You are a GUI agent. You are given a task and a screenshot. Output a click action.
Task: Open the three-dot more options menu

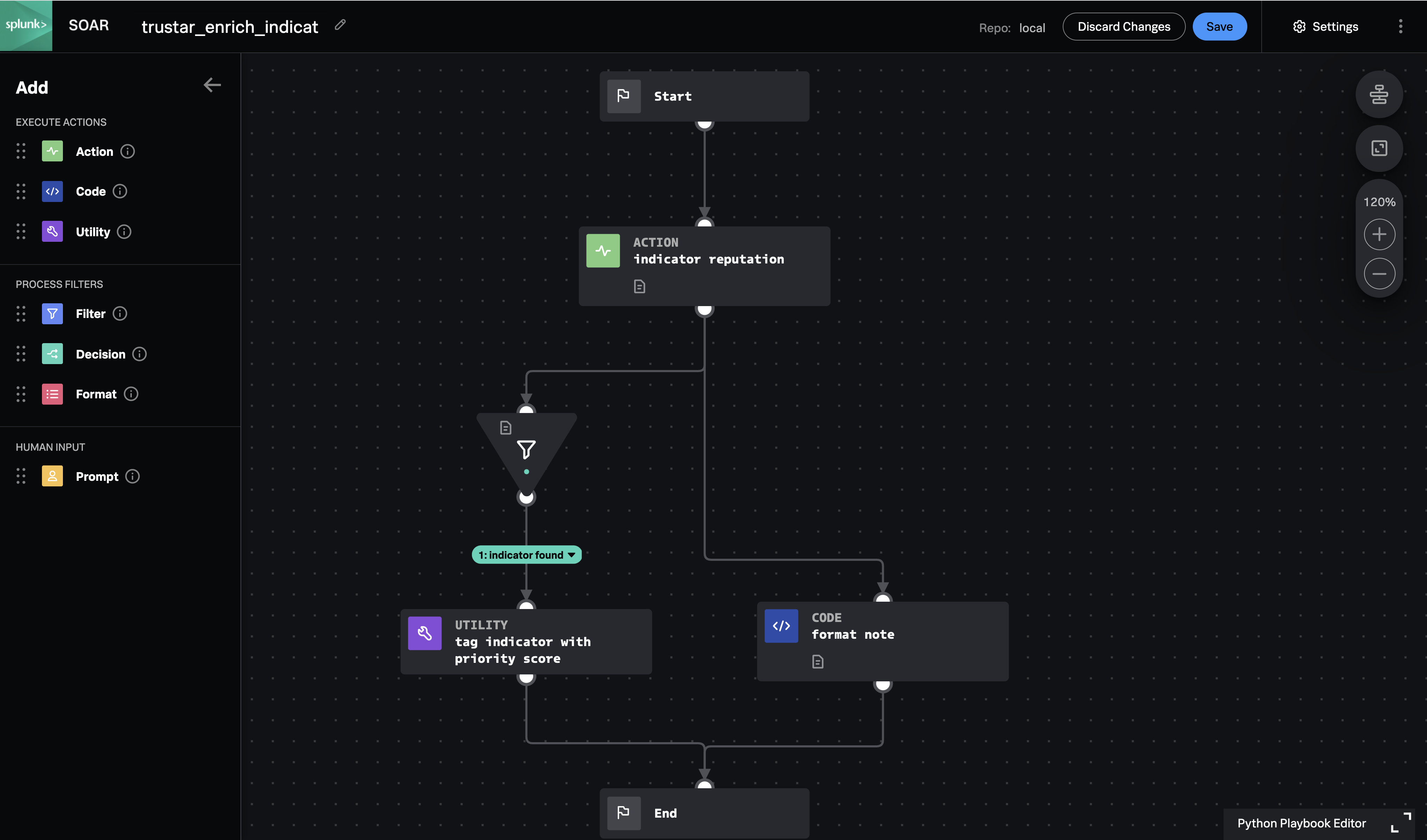point(1400,27)
